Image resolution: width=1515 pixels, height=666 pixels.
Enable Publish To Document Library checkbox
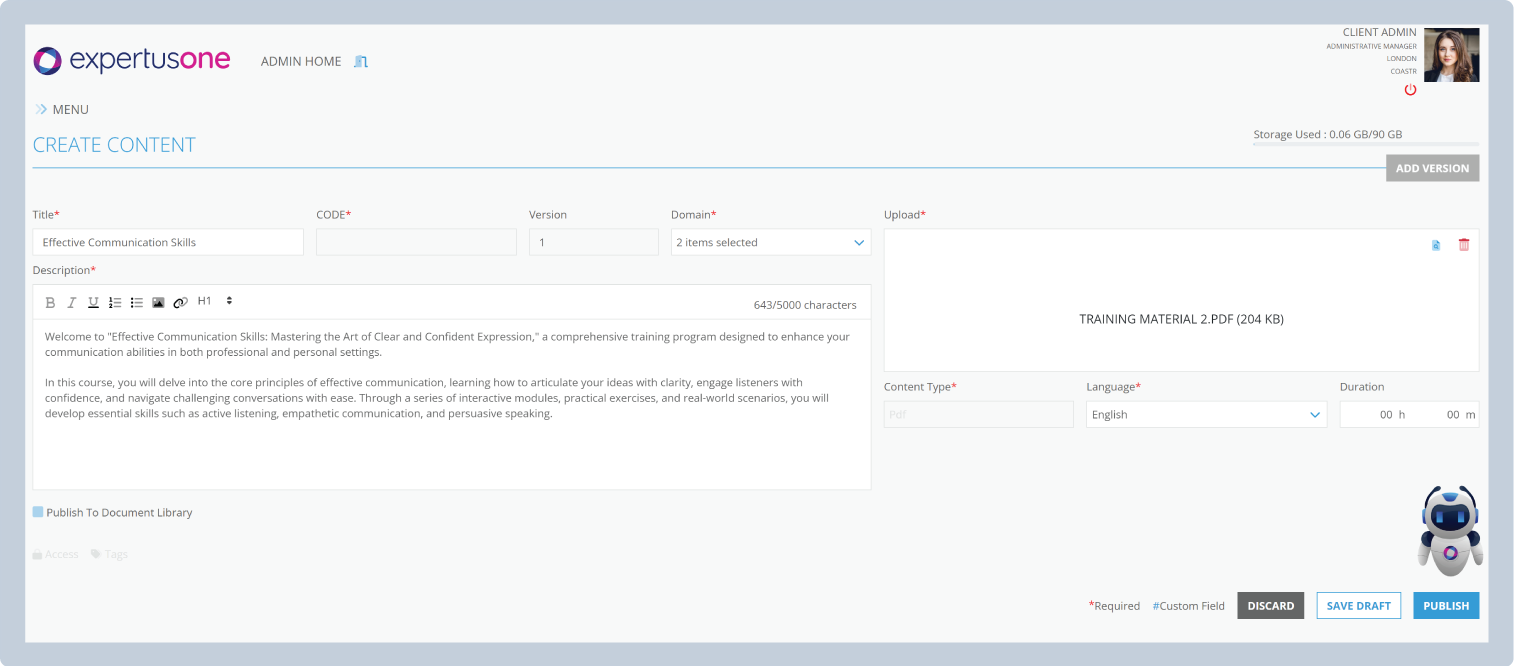(38, 512)
